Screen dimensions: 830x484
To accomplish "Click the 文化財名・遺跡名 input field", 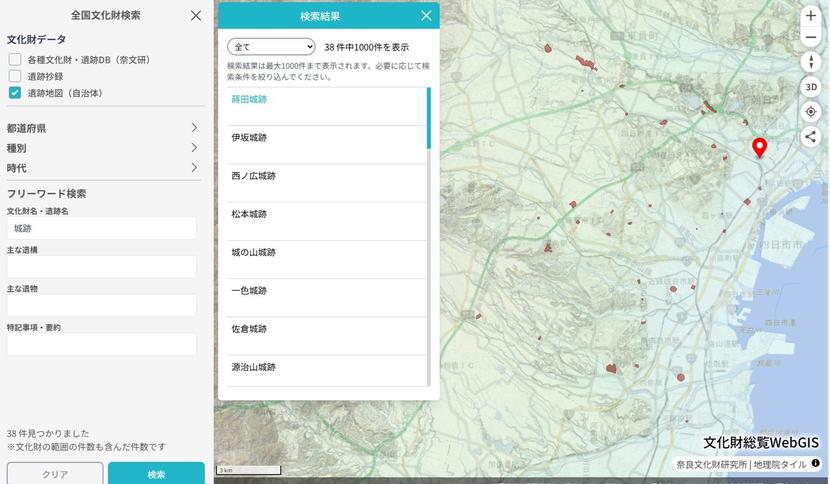I will (x=102, y=228).
